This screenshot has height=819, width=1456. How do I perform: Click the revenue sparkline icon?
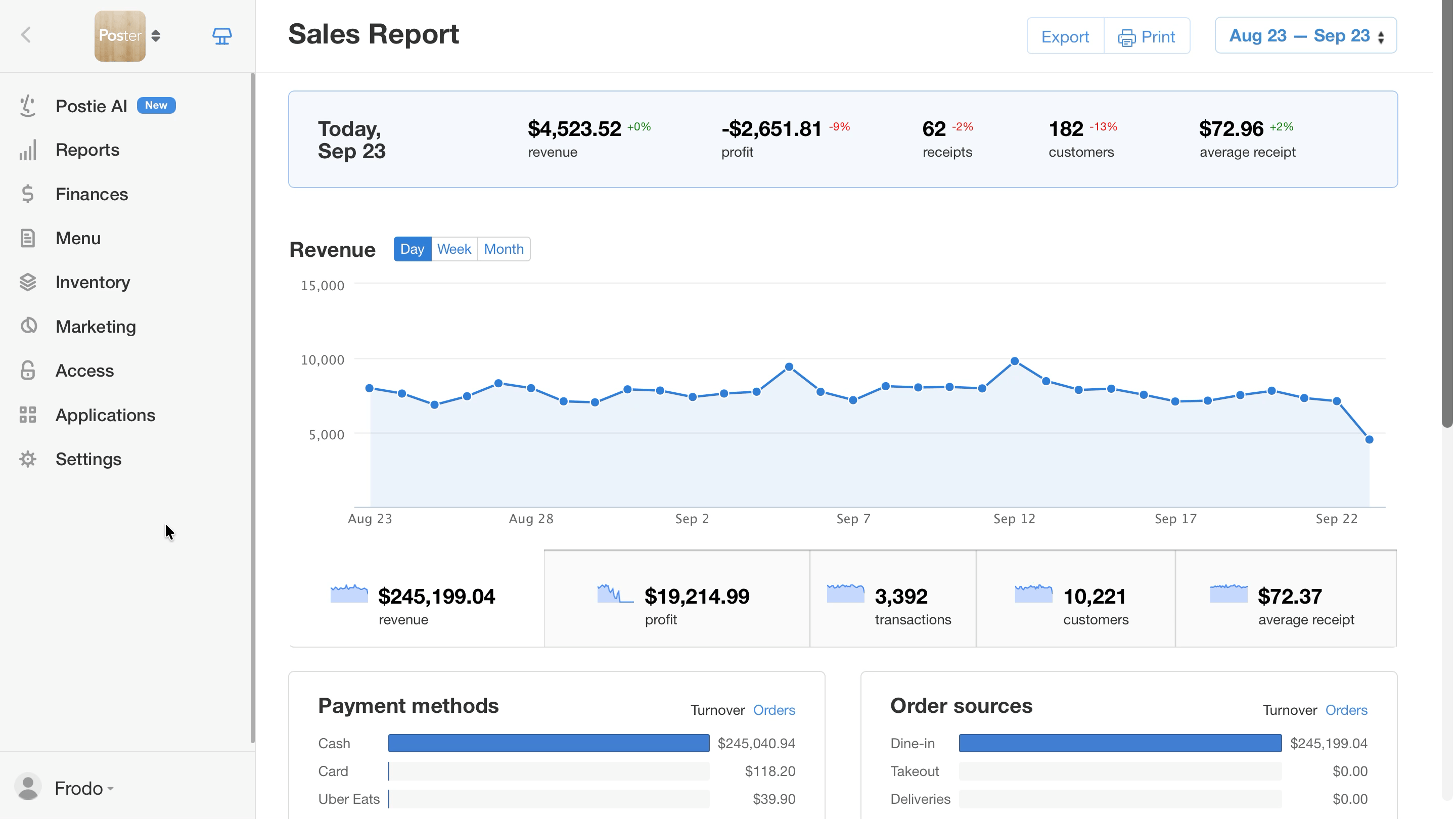[349, 594]
